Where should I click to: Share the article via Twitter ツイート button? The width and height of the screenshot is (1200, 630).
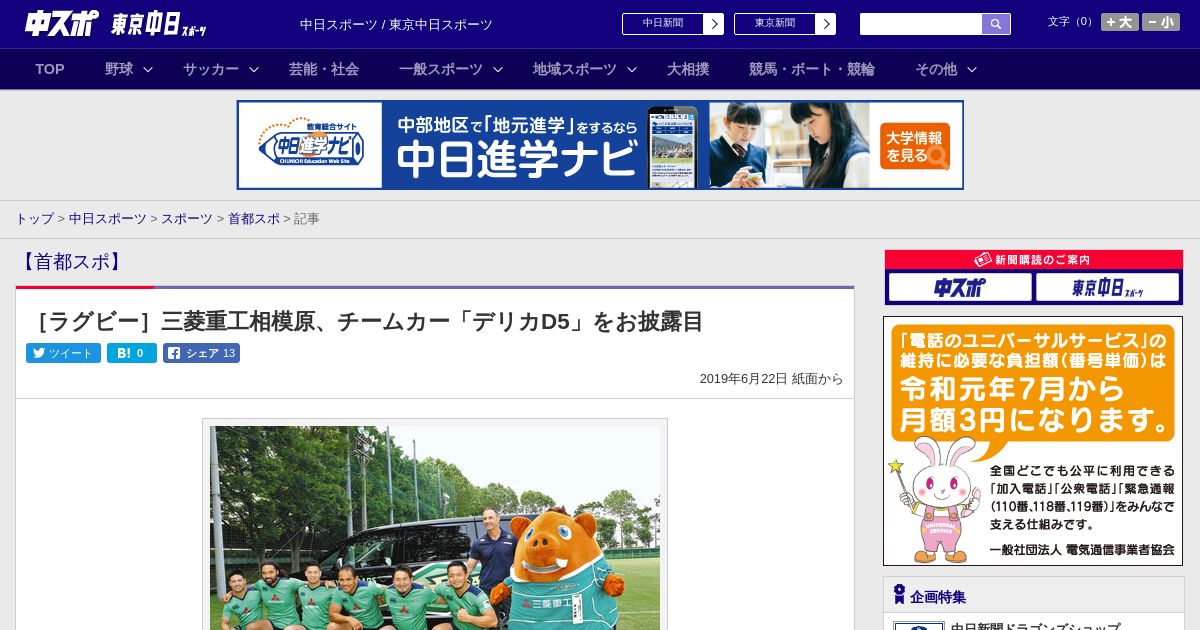pos(63,353)
